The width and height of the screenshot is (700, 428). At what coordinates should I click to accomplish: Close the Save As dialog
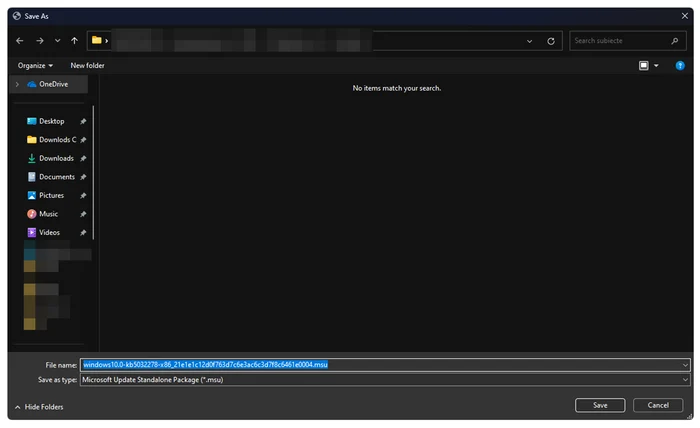(684, 16)
